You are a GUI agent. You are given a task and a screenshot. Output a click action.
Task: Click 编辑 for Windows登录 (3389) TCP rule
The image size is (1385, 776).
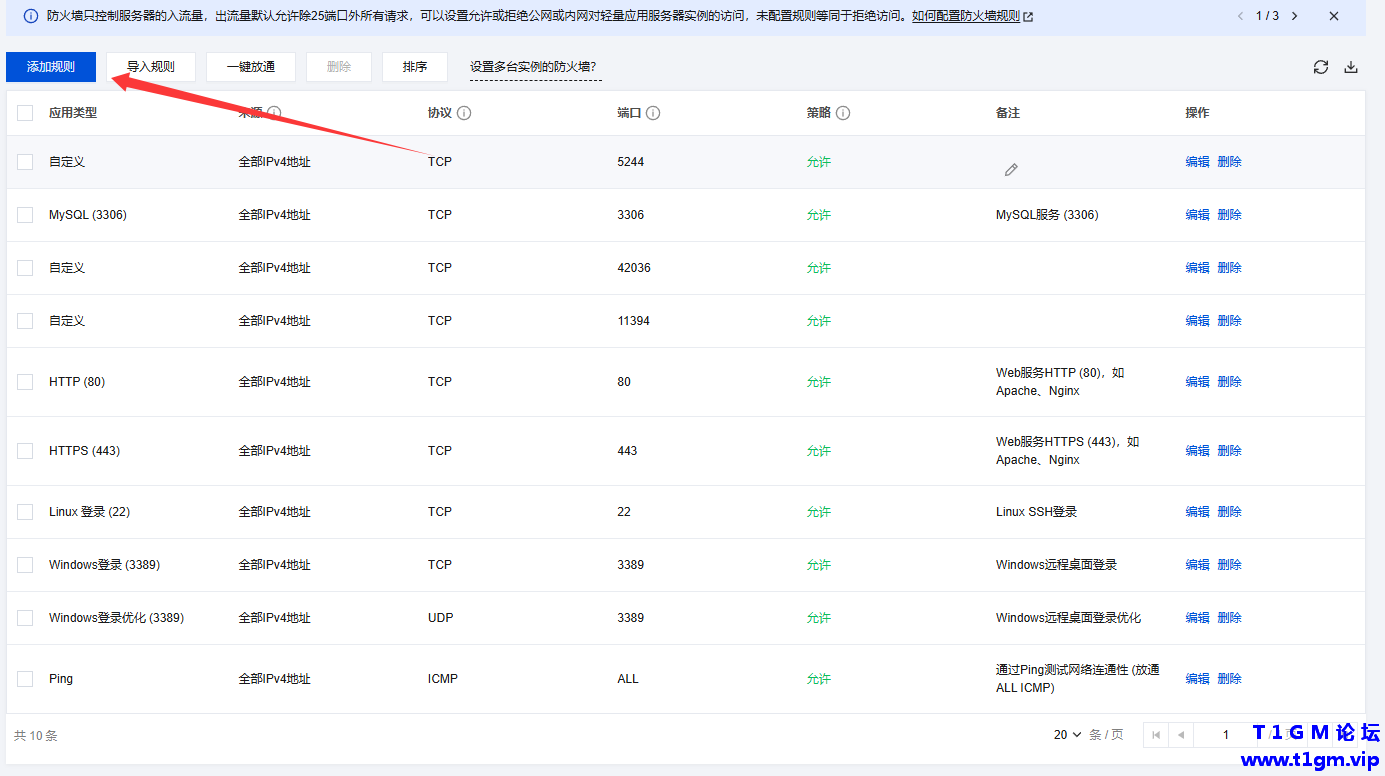[x=1197, y=565]
